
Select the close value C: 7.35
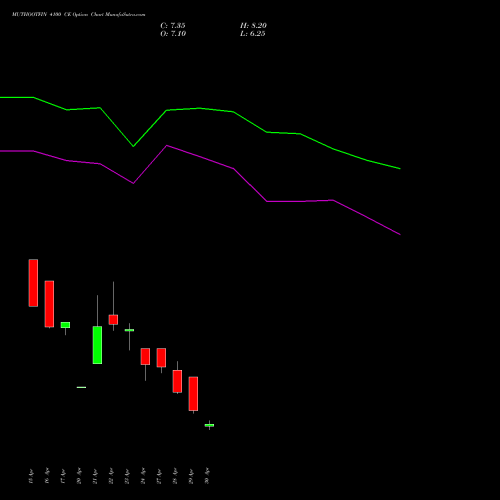tap(173, 25)
